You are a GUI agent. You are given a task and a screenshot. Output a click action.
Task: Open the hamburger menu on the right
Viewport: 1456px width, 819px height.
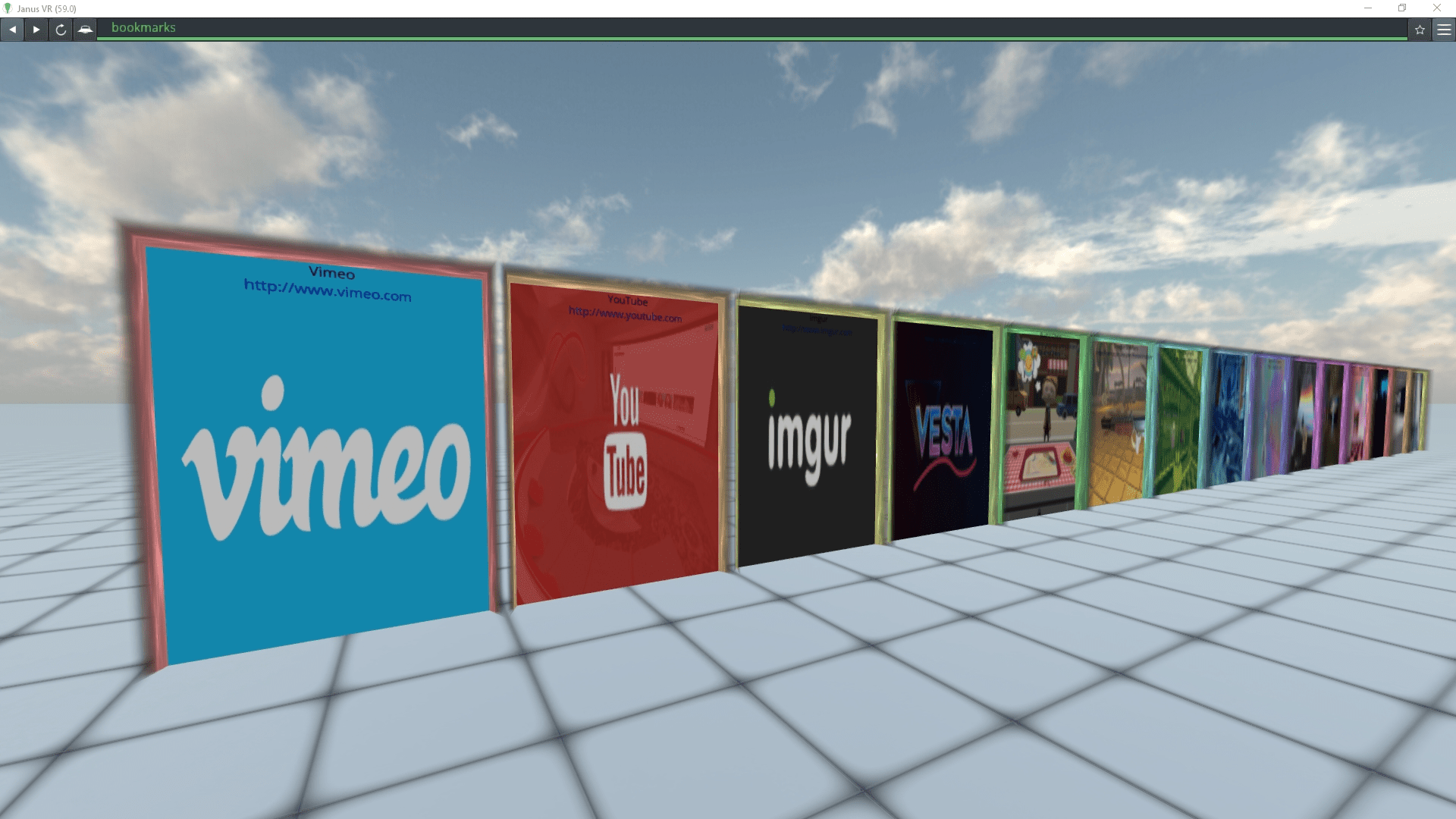pyautogui.click(x=1443, y=29)
